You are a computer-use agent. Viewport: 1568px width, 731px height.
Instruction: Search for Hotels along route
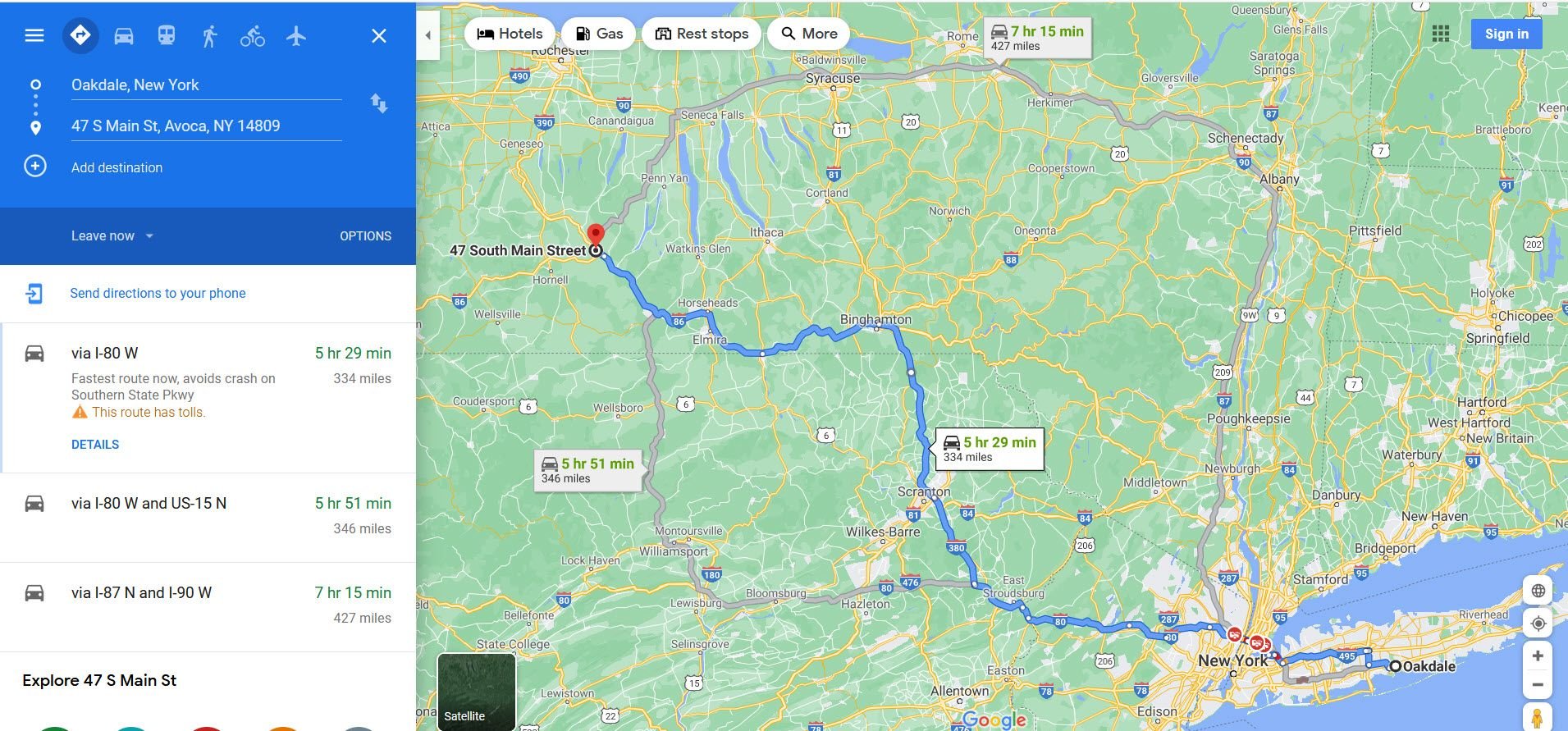pyautogui.click(x=510, y=34)
